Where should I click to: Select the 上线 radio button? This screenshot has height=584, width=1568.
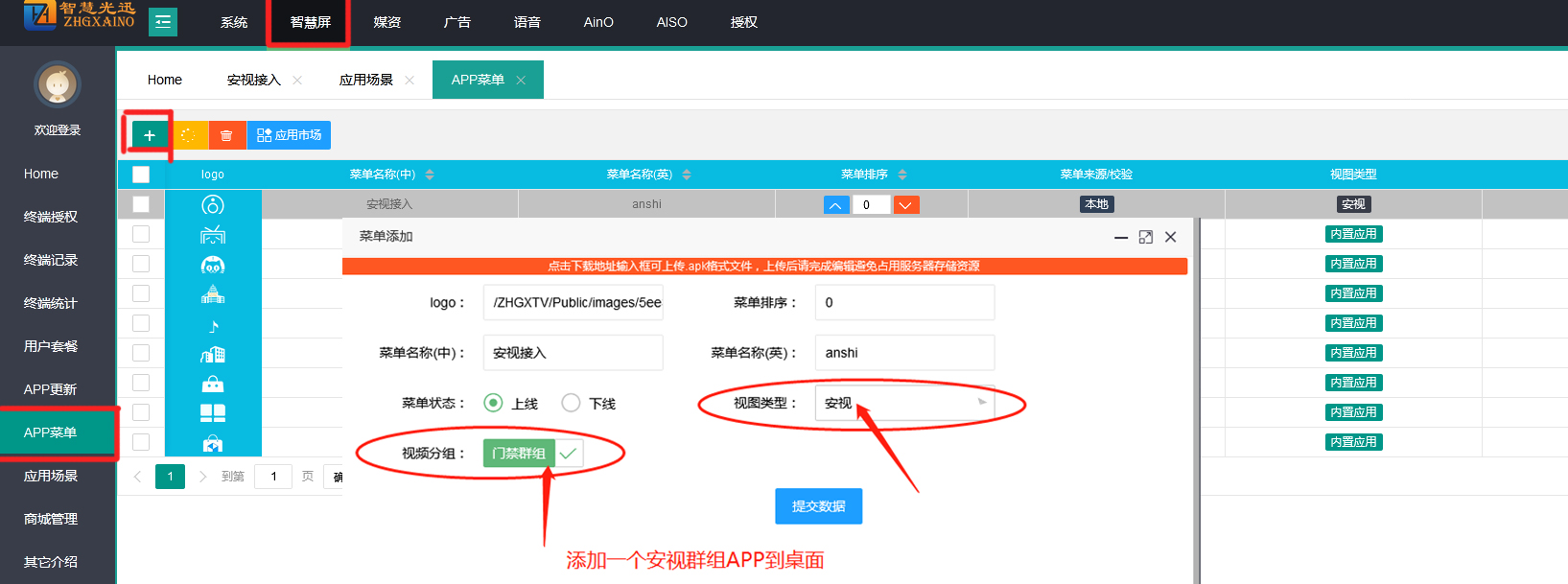(493, 403)
